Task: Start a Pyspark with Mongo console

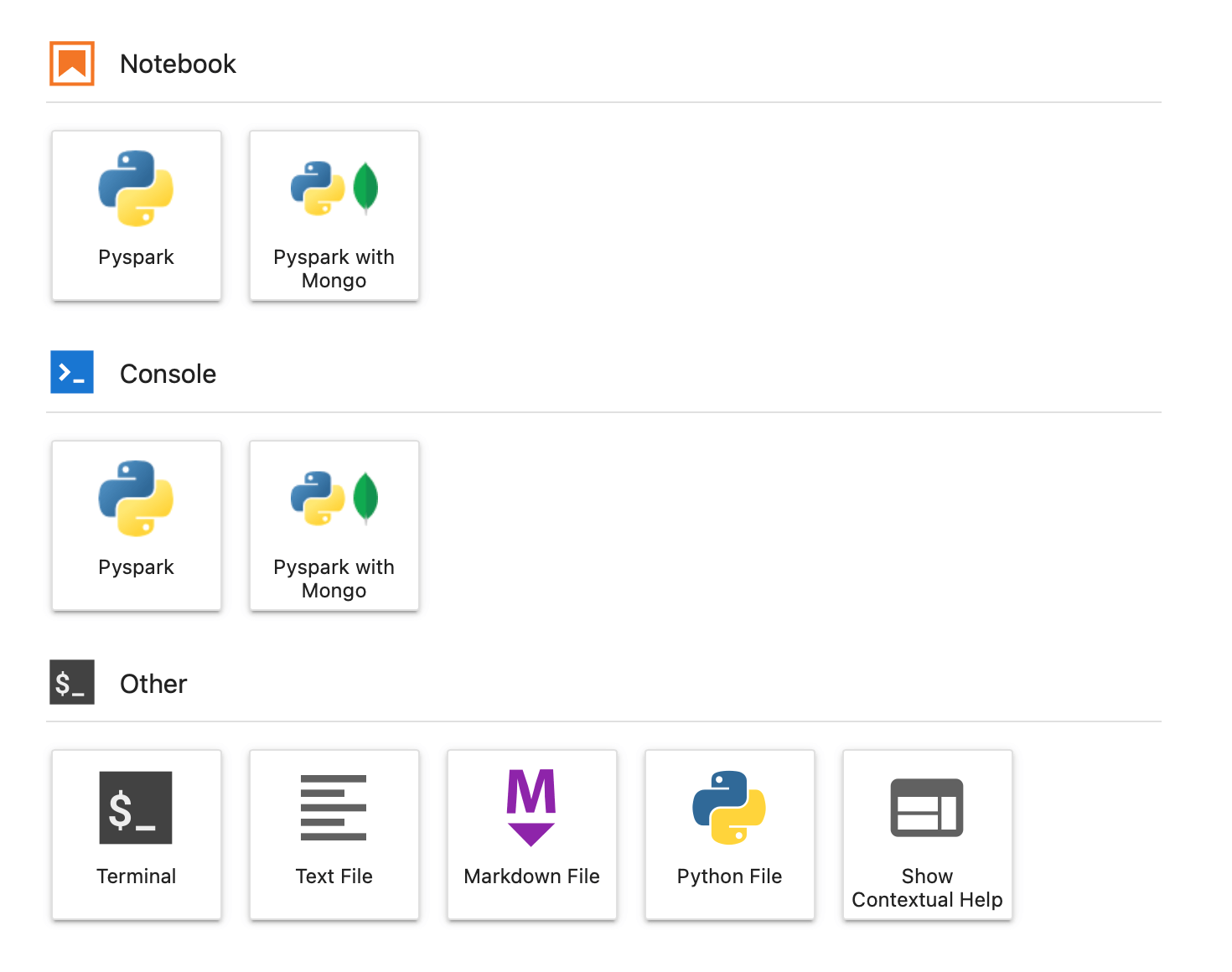Action: (334, 525)
